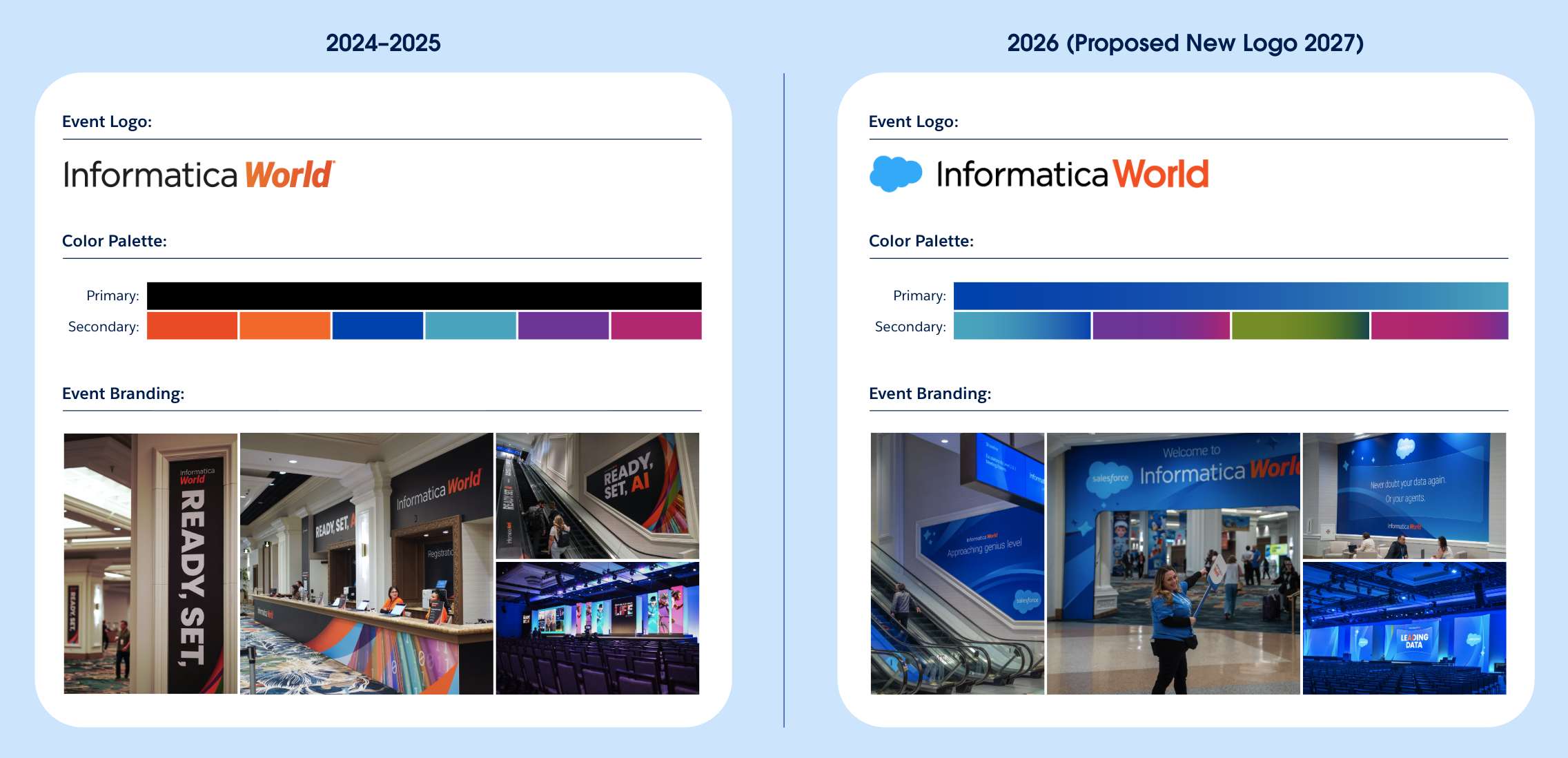Click Secondary label in 2026 card
This screenshot has height=758, width=1568.
pos(910,327)
